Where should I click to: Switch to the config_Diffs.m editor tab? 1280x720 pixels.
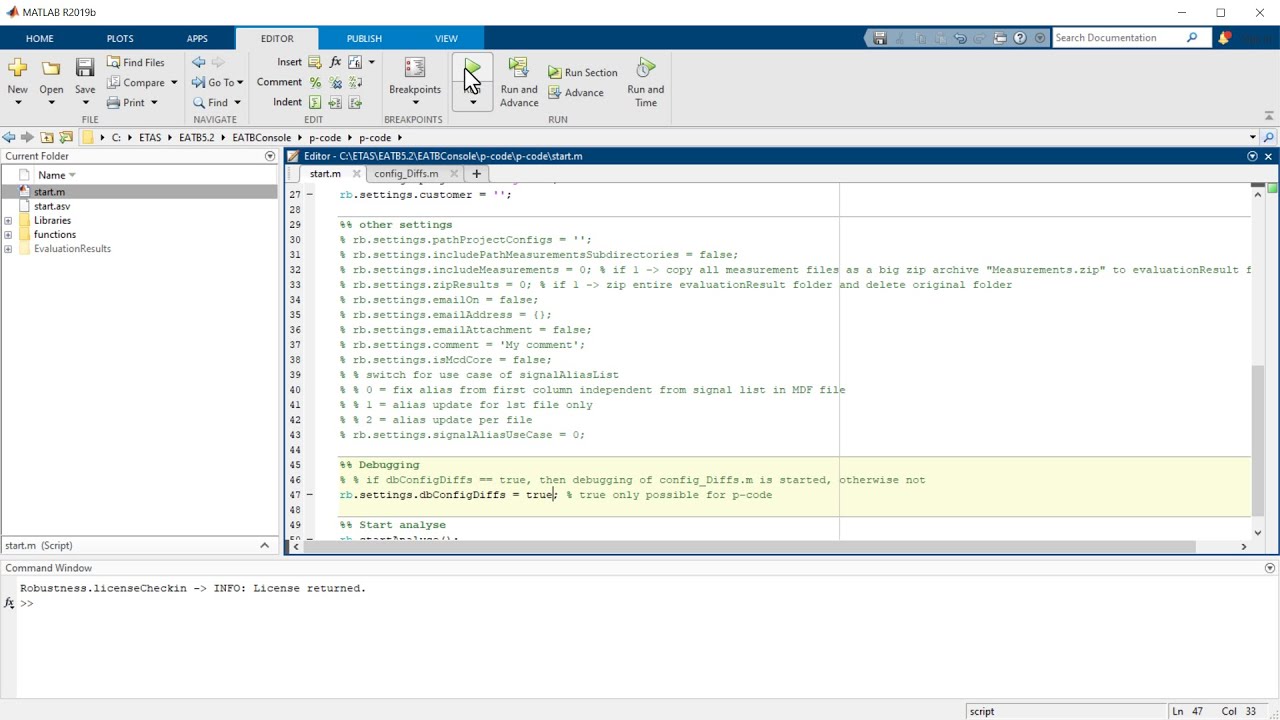[406, 173]
